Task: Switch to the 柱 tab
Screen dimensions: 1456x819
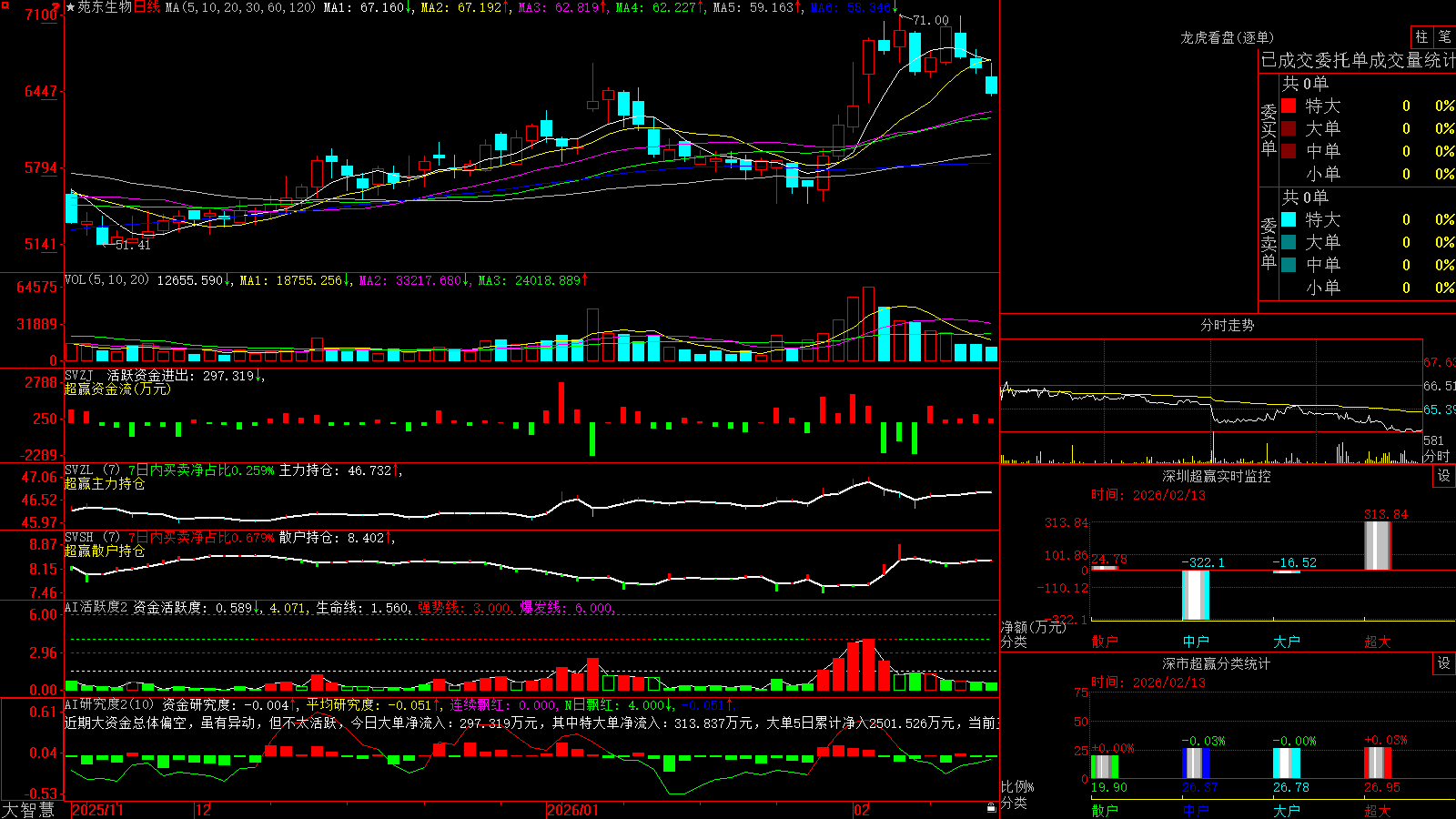Action: [1421, 36]
